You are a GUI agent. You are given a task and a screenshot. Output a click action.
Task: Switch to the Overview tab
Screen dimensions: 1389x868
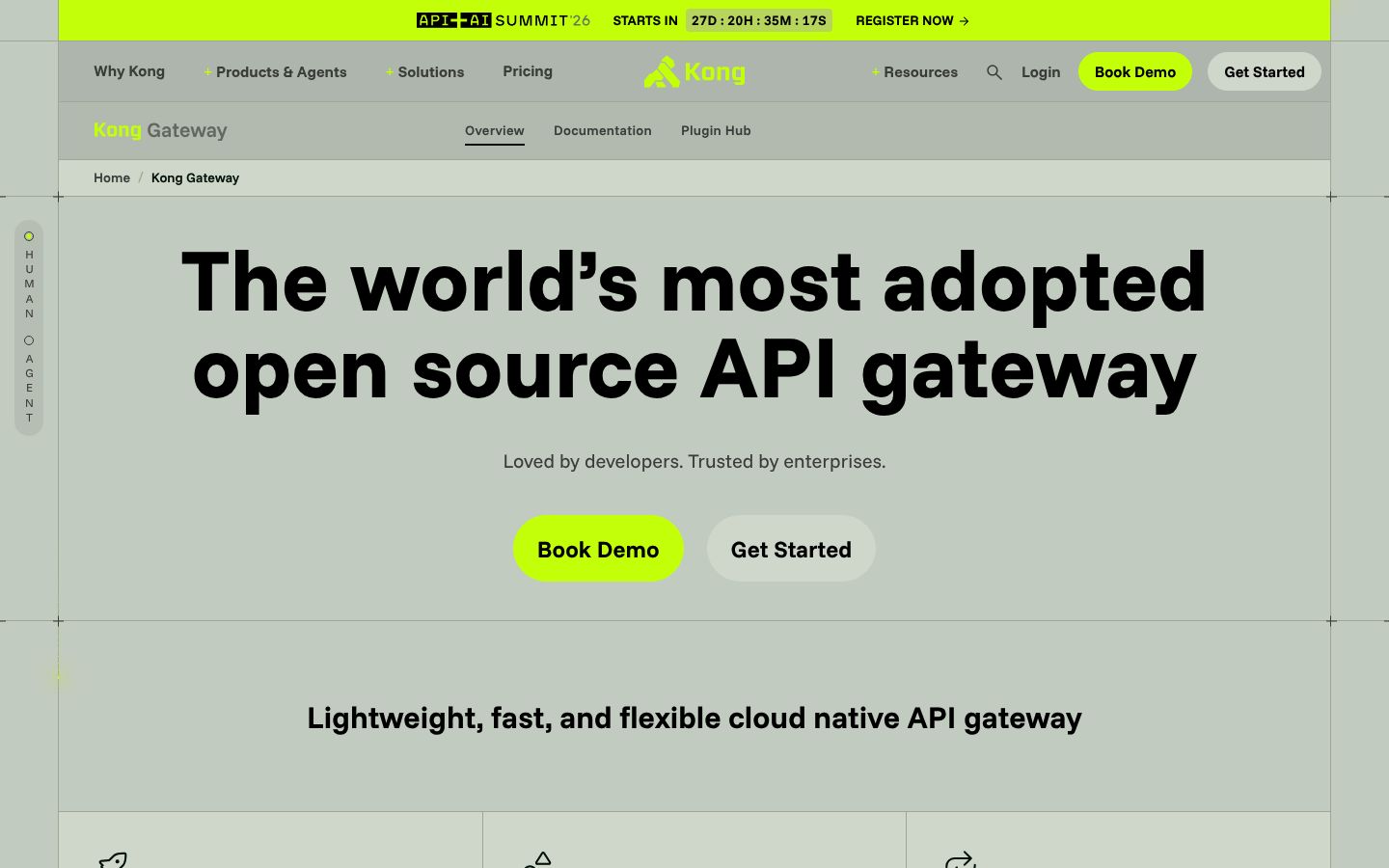(495, 131)
